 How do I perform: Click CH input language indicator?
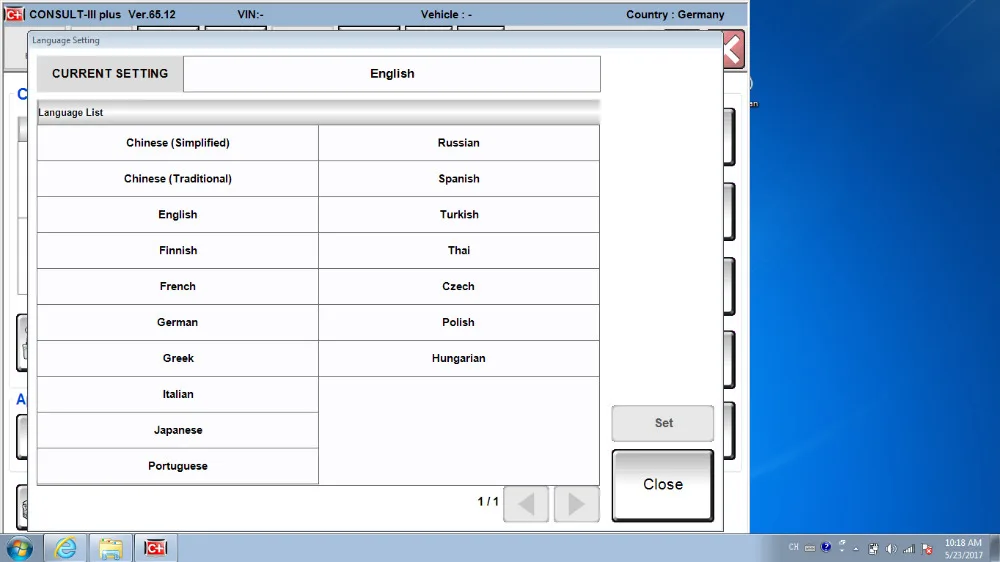pyautogui.click(x=793, y=547)
